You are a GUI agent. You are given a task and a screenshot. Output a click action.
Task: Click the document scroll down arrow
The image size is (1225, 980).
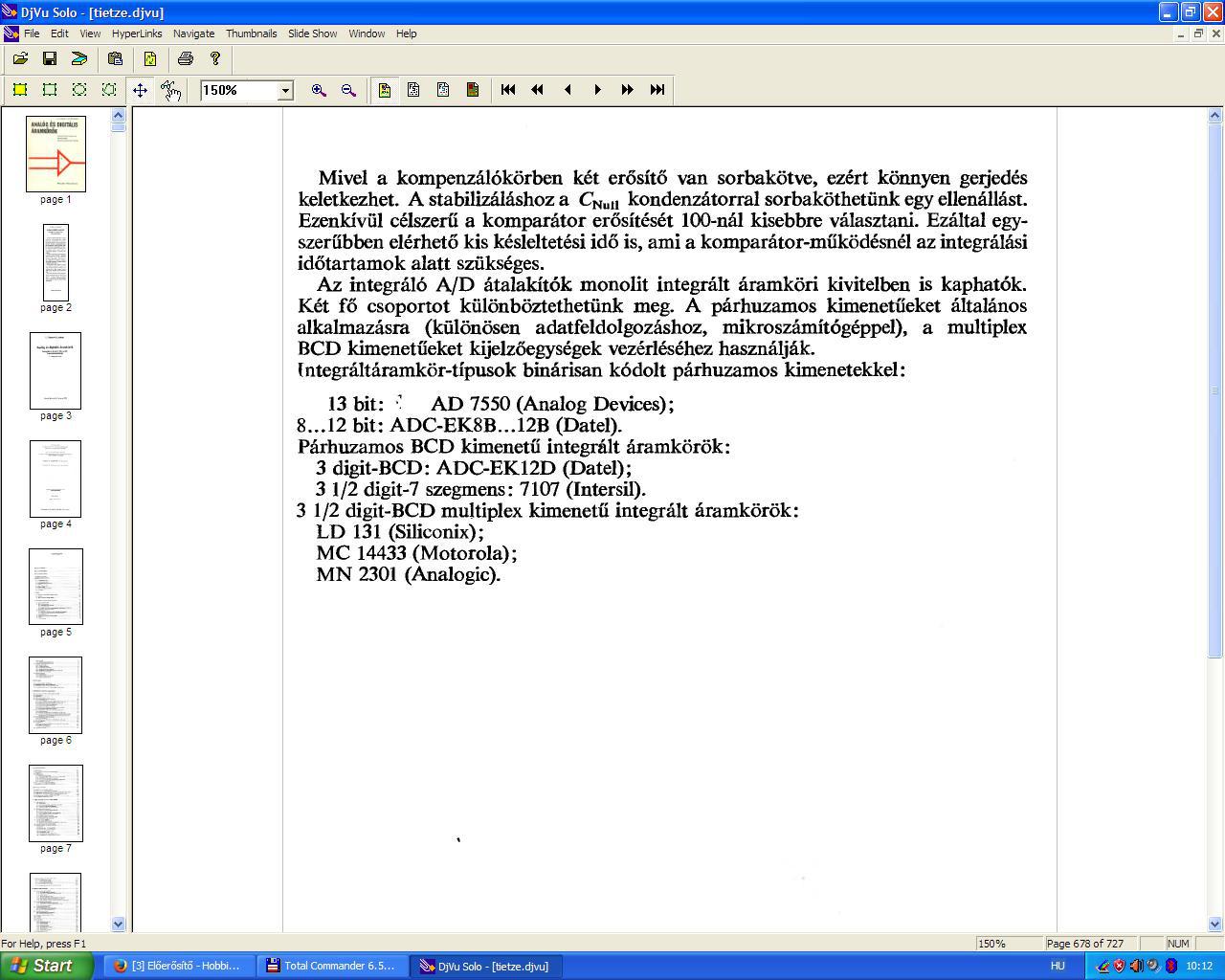pyautogui.click(x=1215, y=924)
